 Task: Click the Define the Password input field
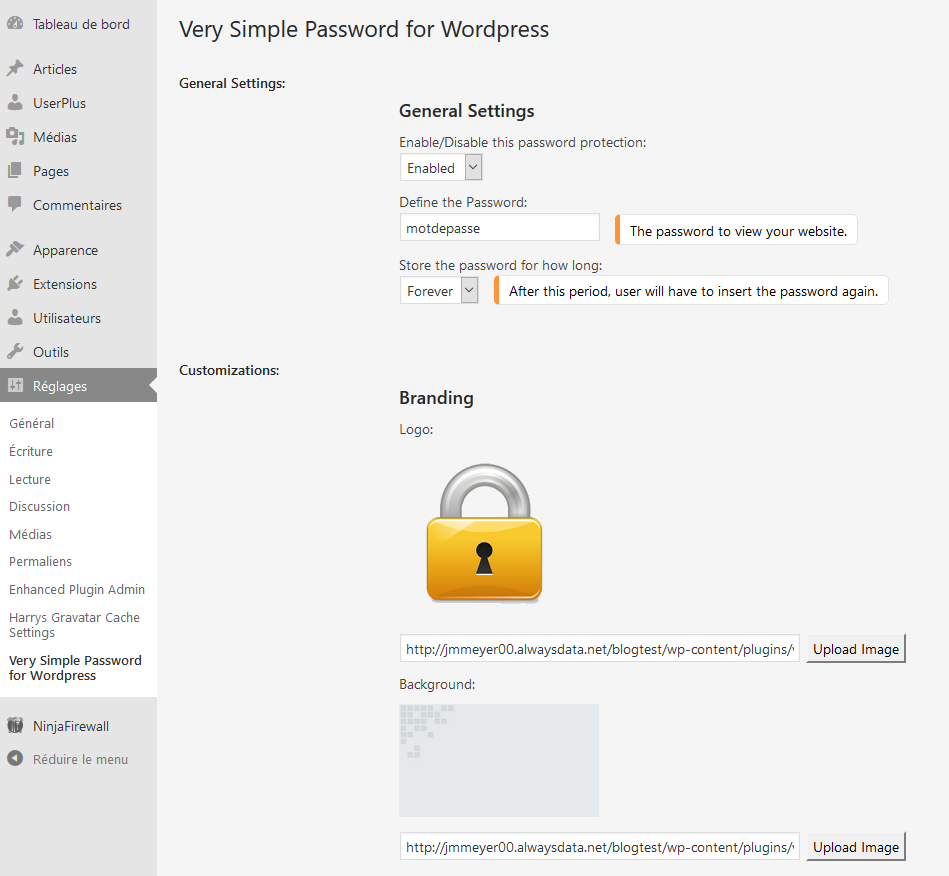click(500, 228)
